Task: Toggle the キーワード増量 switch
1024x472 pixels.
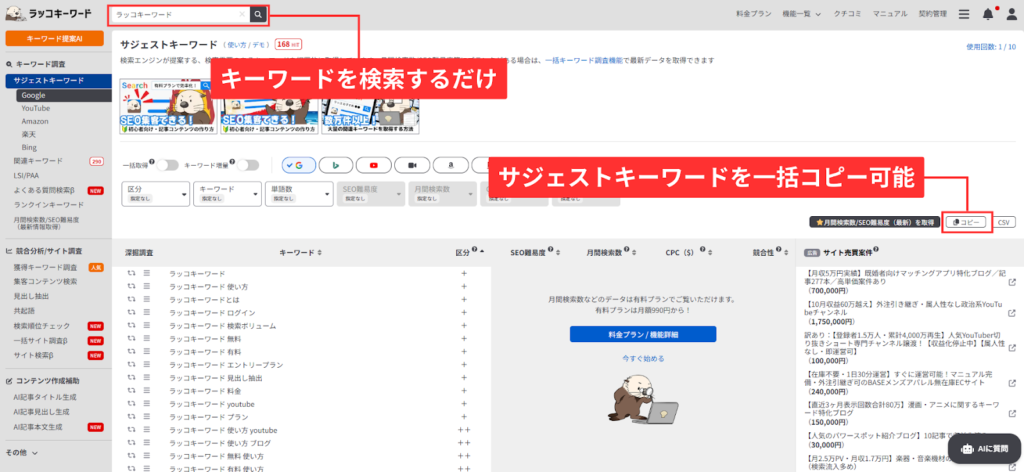Action: click(249, 166)
